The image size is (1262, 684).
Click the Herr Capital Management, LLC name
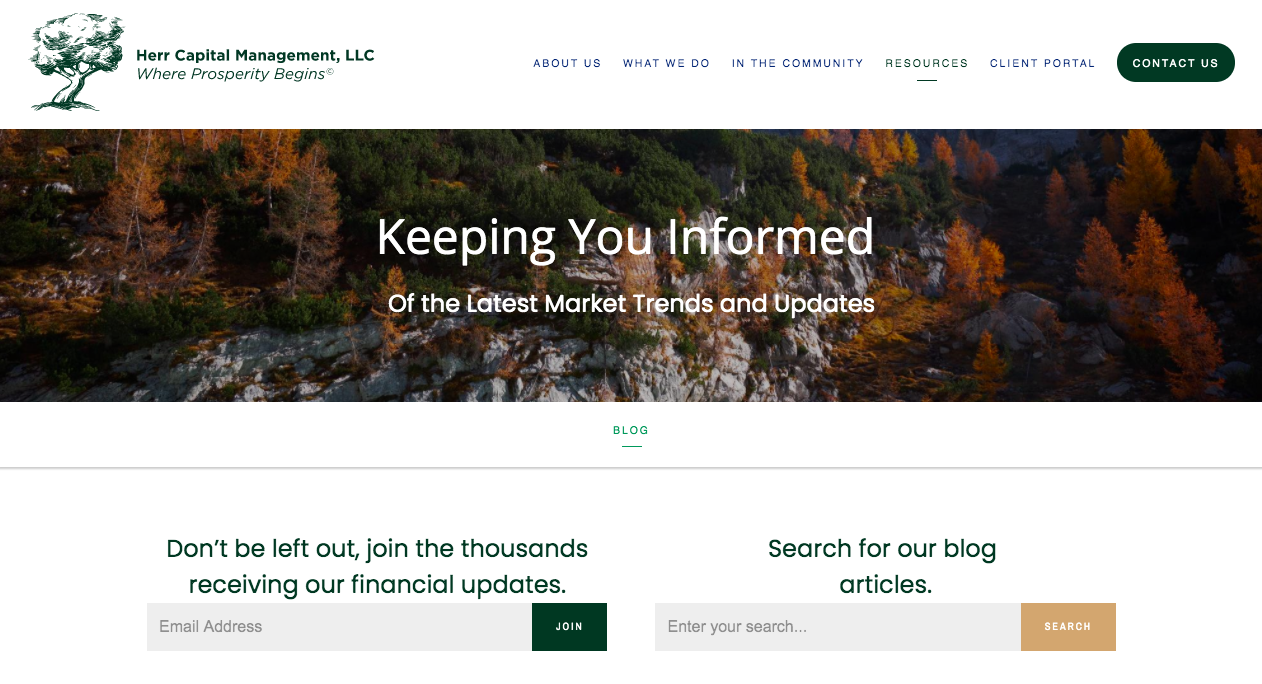pyautogui.click(x=255, y=55)
